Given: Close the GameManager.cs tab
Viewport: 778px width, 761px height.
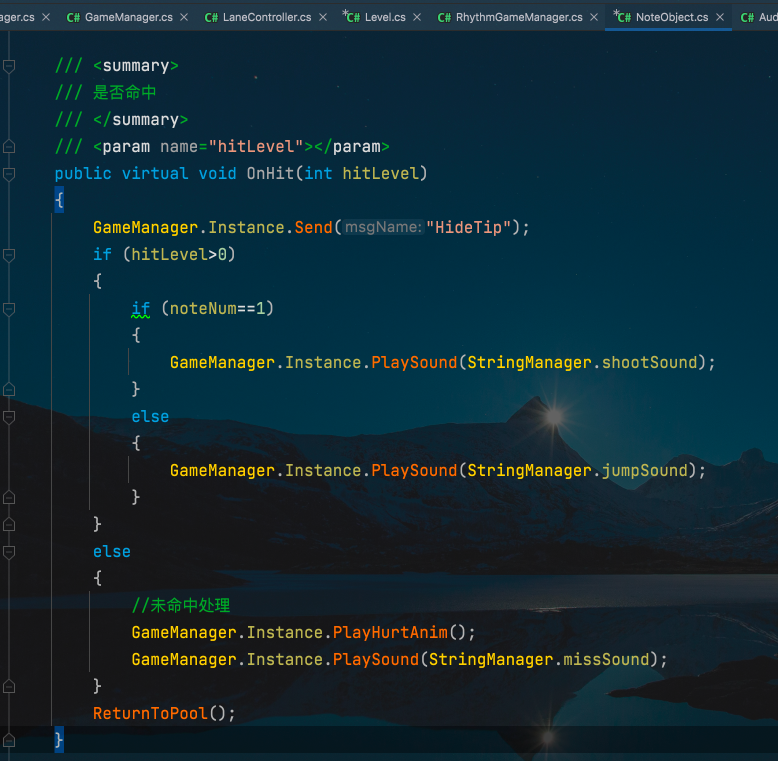Looking at the screenshot, I should pos(183,17).
